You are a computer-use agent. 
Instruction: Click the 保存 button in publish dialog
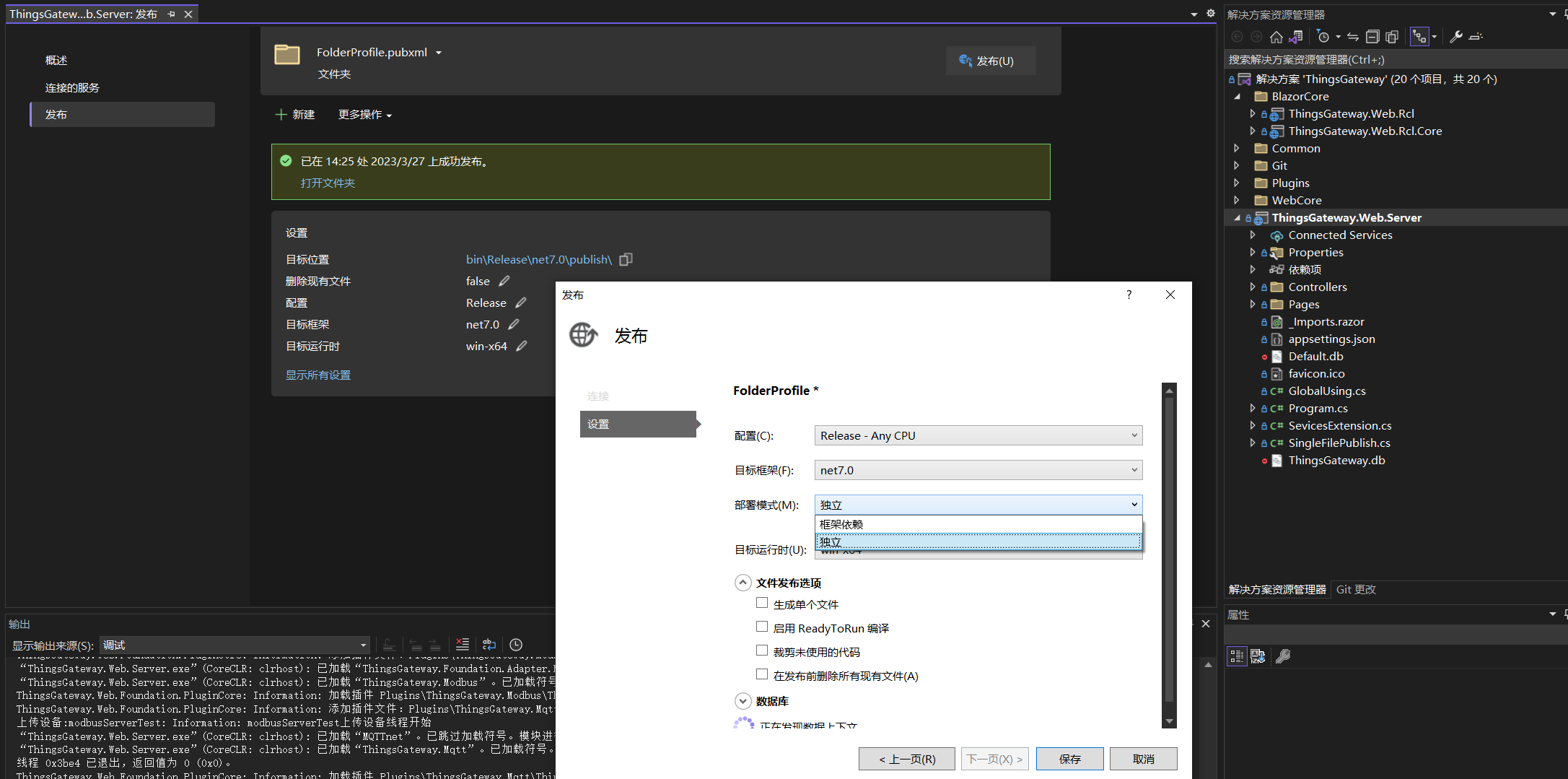(1069, 759)
